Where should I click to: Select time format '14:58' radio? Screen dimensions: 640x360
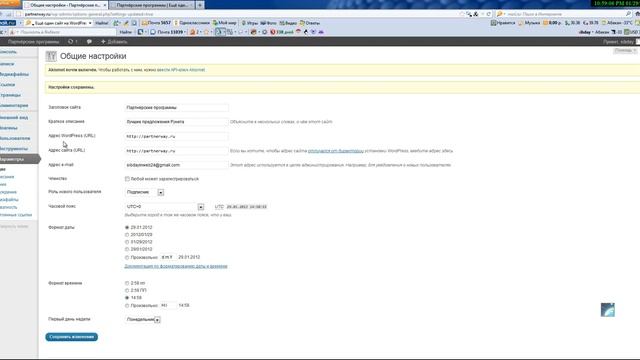click(x=127, y=298)
